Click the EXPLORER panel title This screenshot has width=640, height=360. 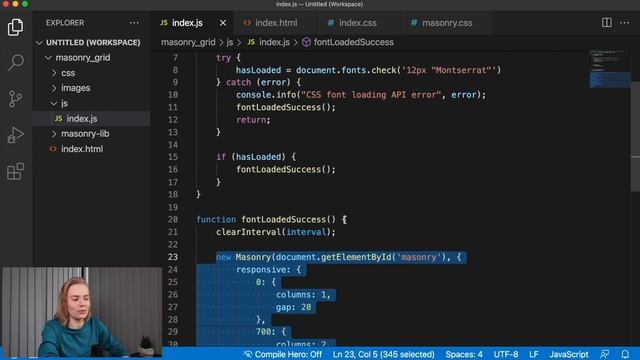(65, 23)
